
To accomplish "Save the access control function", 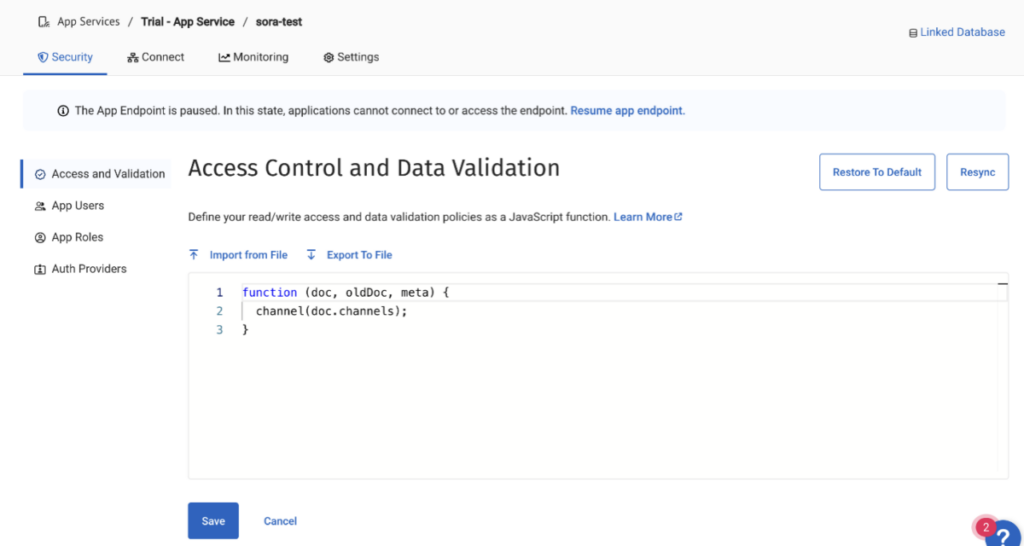I will 213,521.
